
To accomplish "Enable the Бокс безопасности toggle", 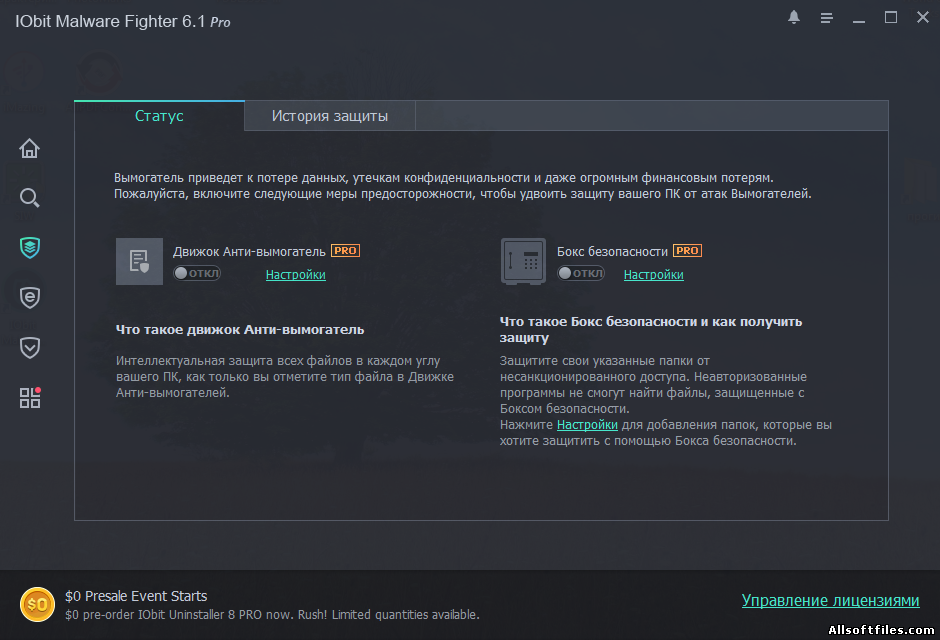I will coord(581,273).
